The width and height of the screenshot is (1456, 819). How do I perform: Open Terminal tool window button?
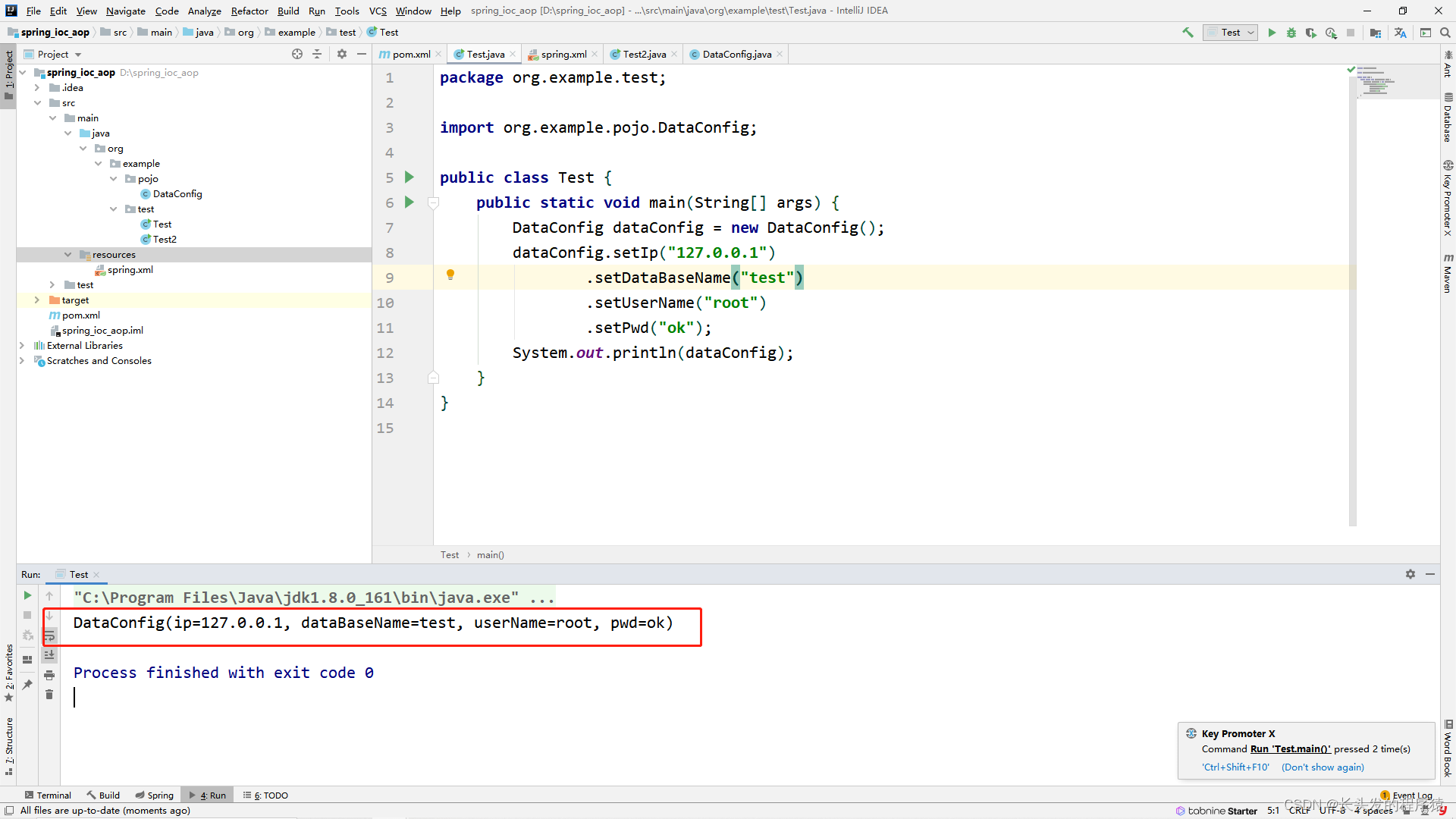pos(48,795)
